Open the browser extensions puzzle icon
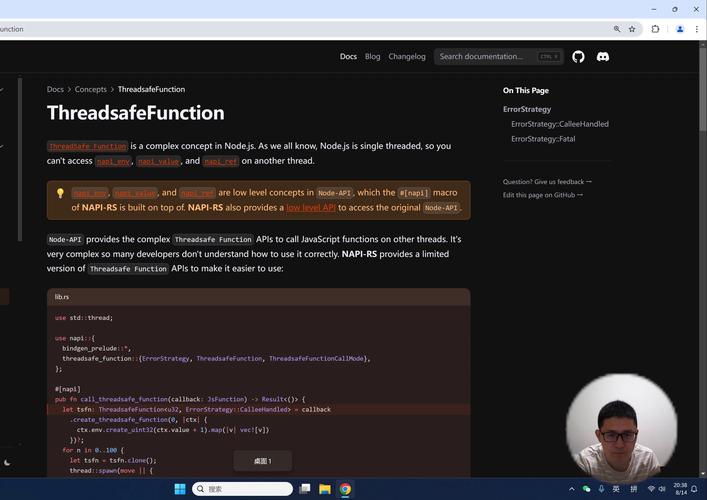707x500 pixels. coord(655,29)
